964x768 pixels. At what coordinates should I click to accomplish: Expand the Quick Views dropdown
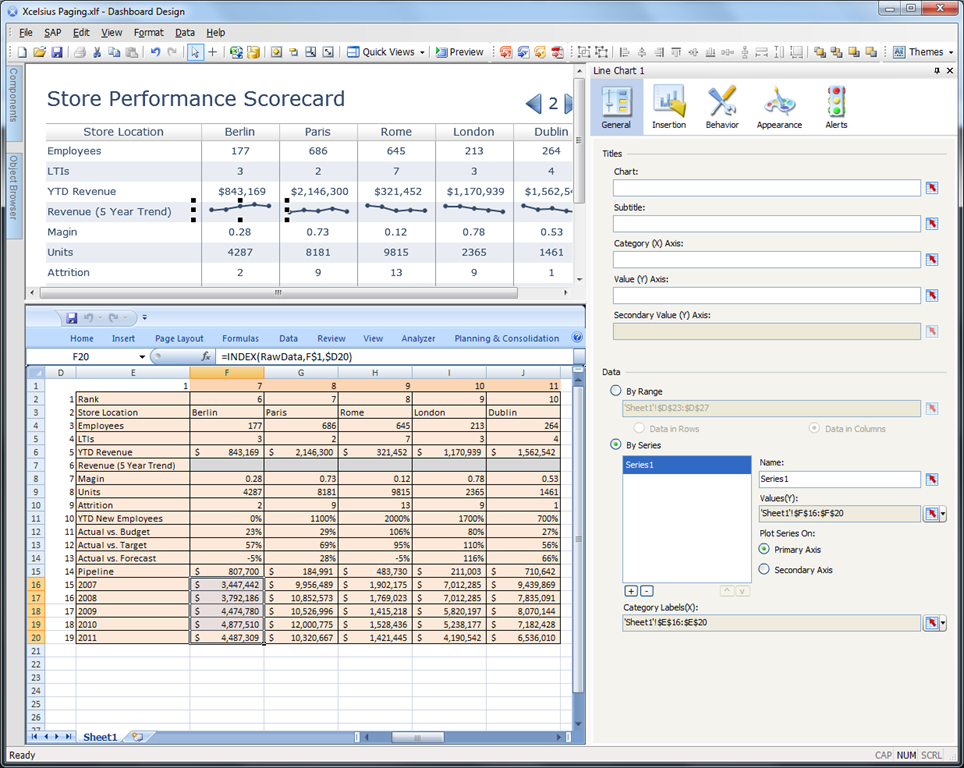coord(422,53)
